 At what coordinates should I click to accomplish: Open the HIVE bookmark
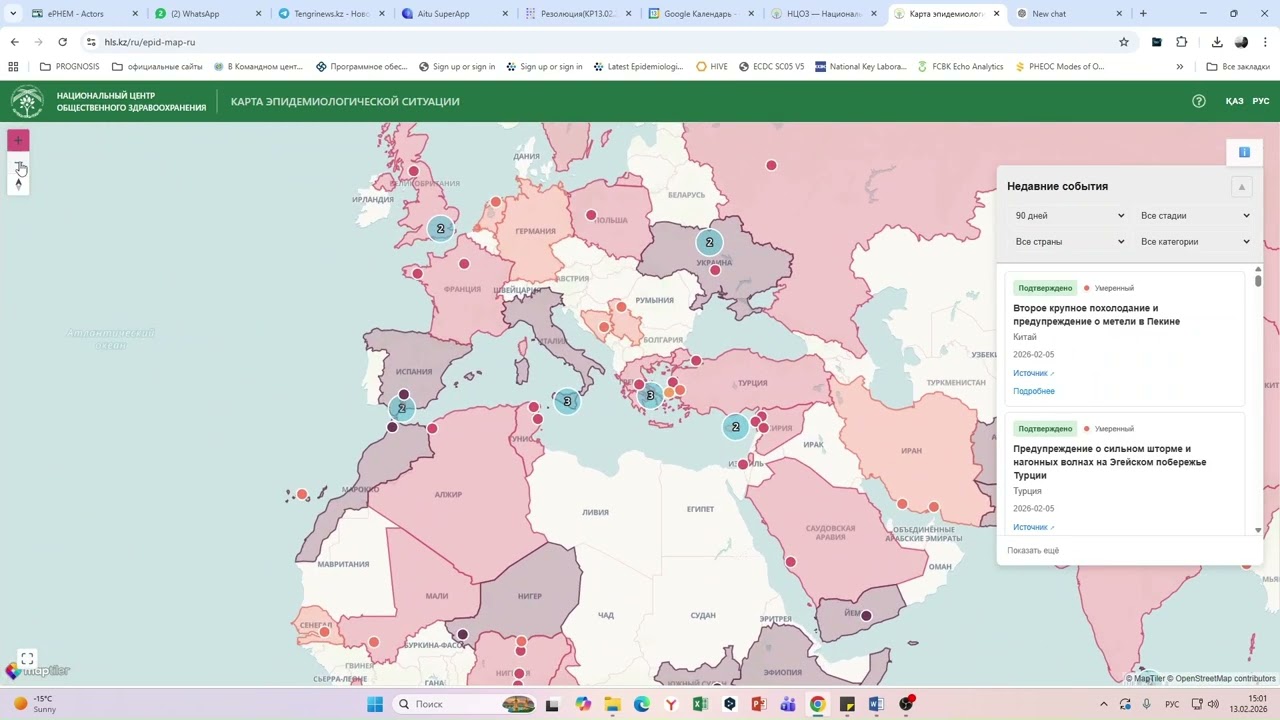[x=711, y=67]
